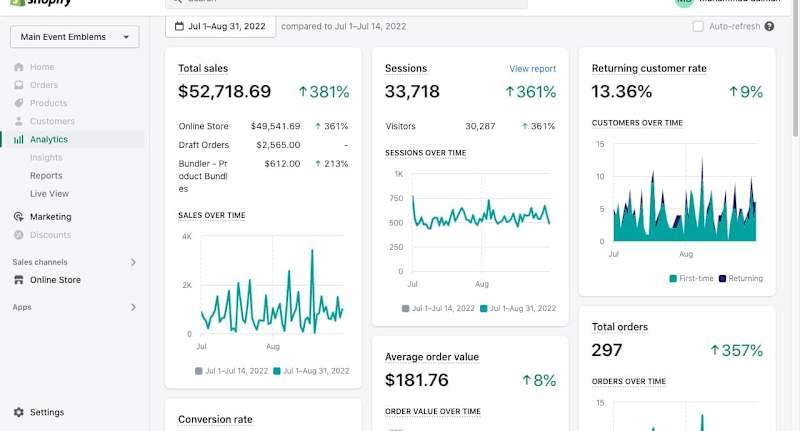Open Insights under Analytics
800x431 pixels.
46,157
